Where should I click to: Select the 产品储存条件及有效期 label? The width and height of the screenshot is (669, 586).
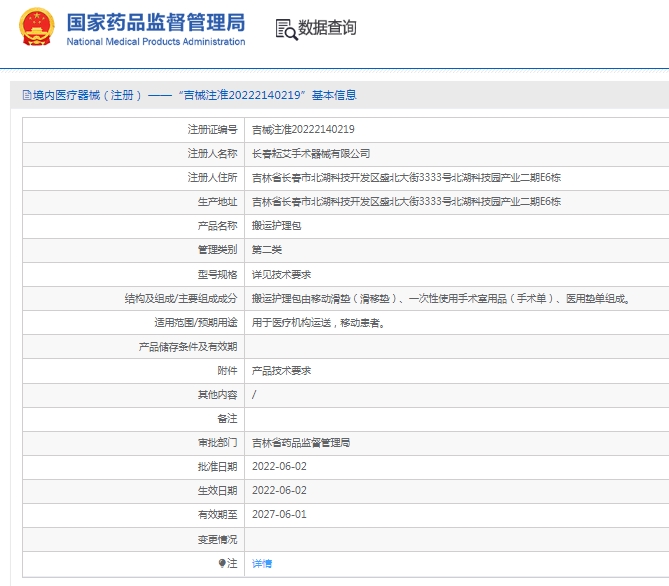(x=188, y=347)
